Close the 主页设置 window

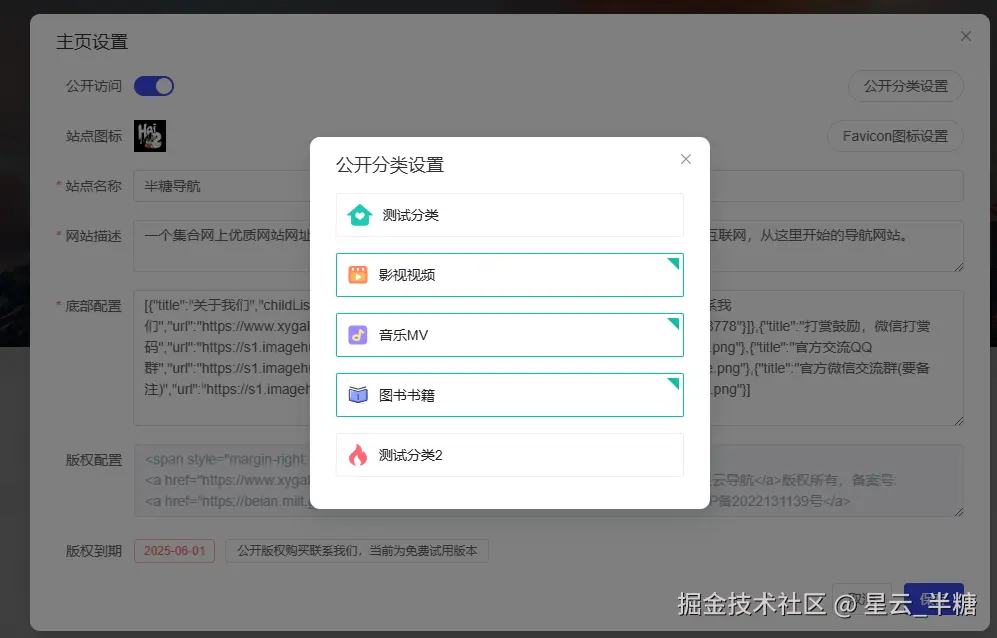pos(965,36)
